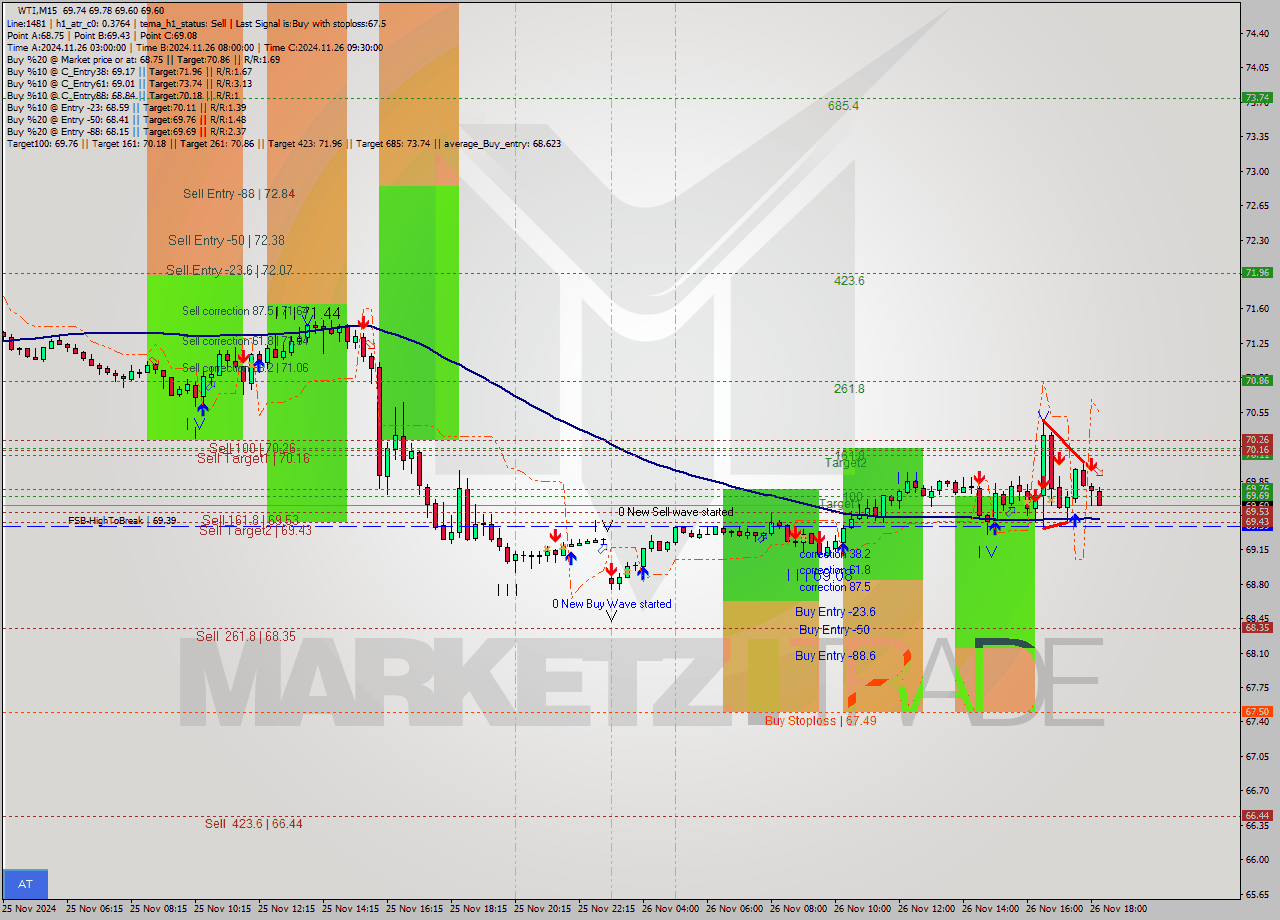The width and height of the screenshot is (1280, 920).
Task: Click the '26 Nov 18:00' time axis label
Action: [x=1118, y=909]
